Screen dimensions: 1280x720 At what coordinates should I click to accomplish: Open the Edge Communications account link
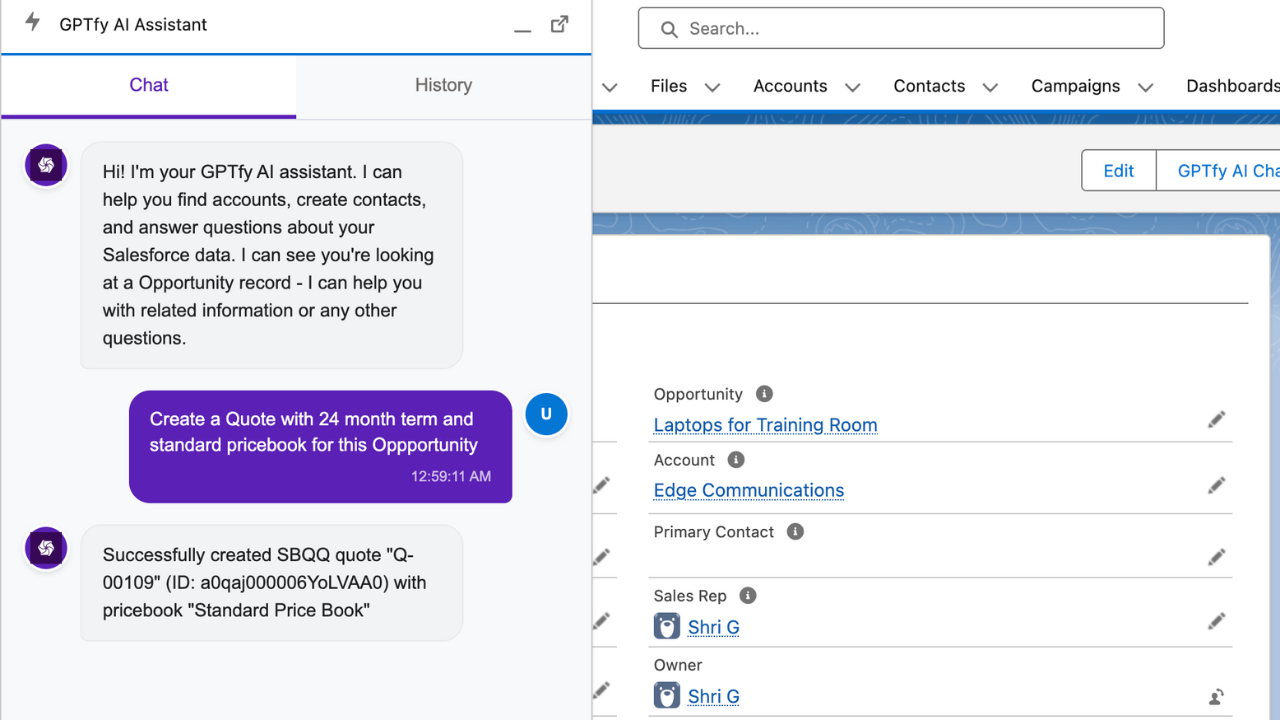(748, 490)
